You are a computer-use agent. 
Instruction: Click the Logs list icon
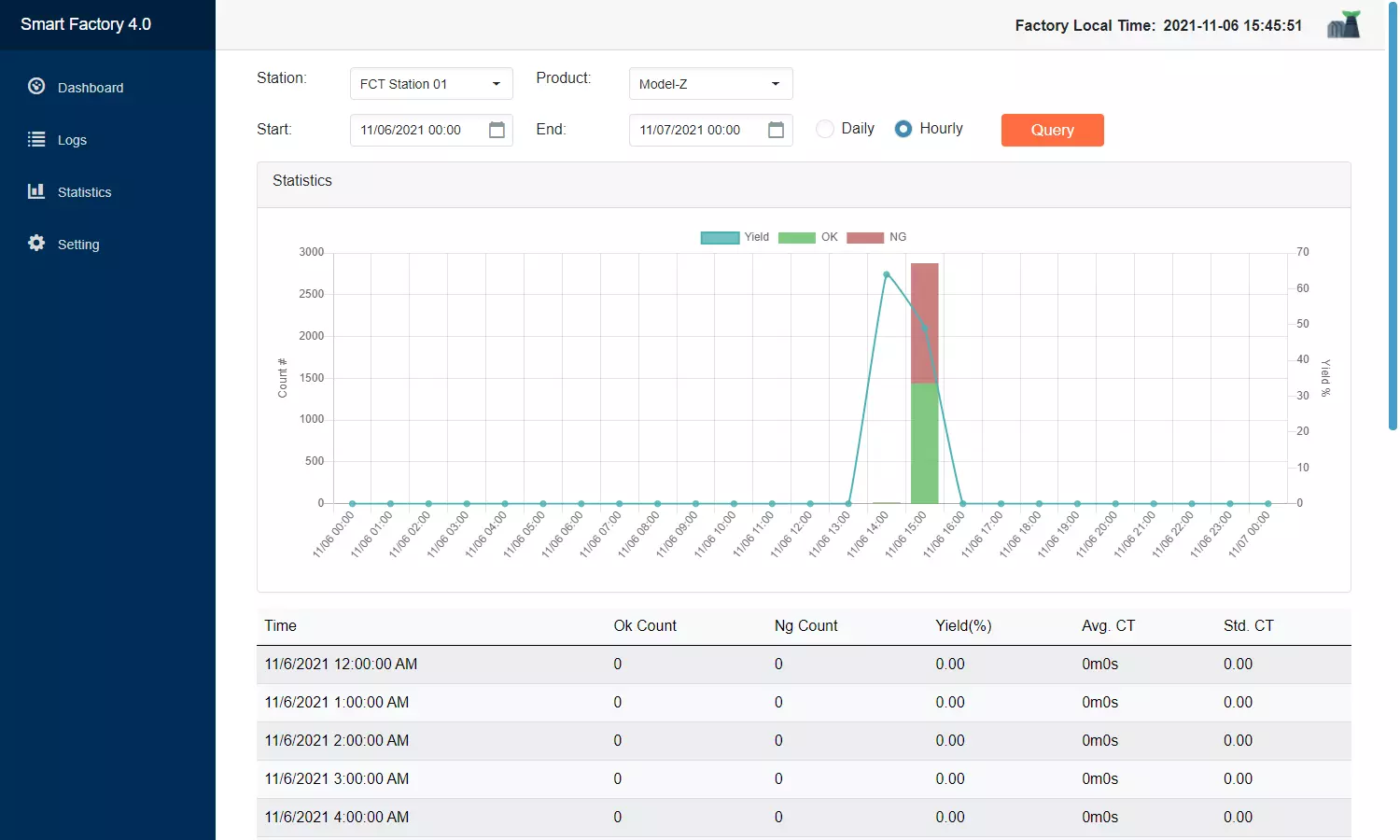(x=36, y=139)
